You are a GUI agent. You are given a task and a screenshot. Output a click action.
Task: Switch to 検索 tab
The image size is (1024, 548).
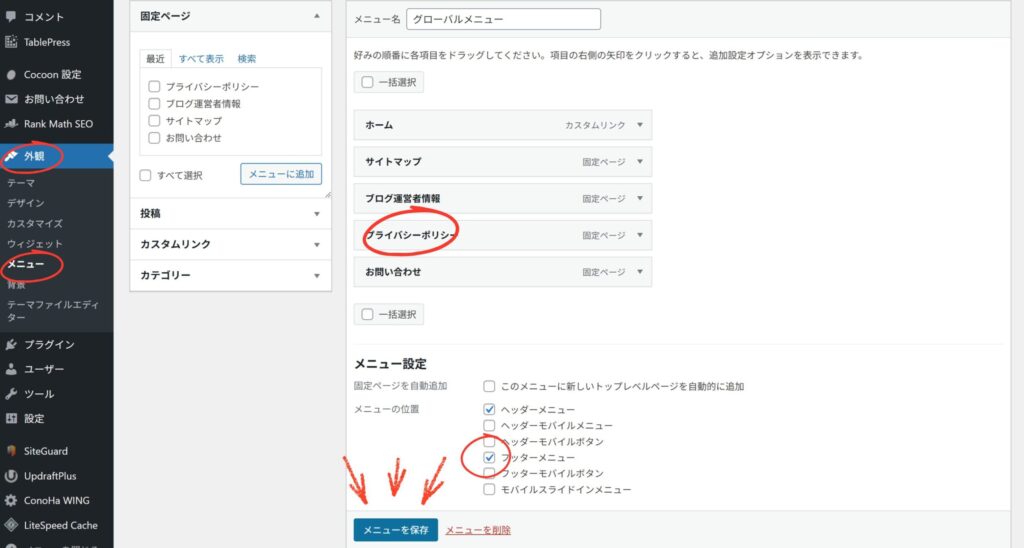pyautogui.click(x=247, y=59)
